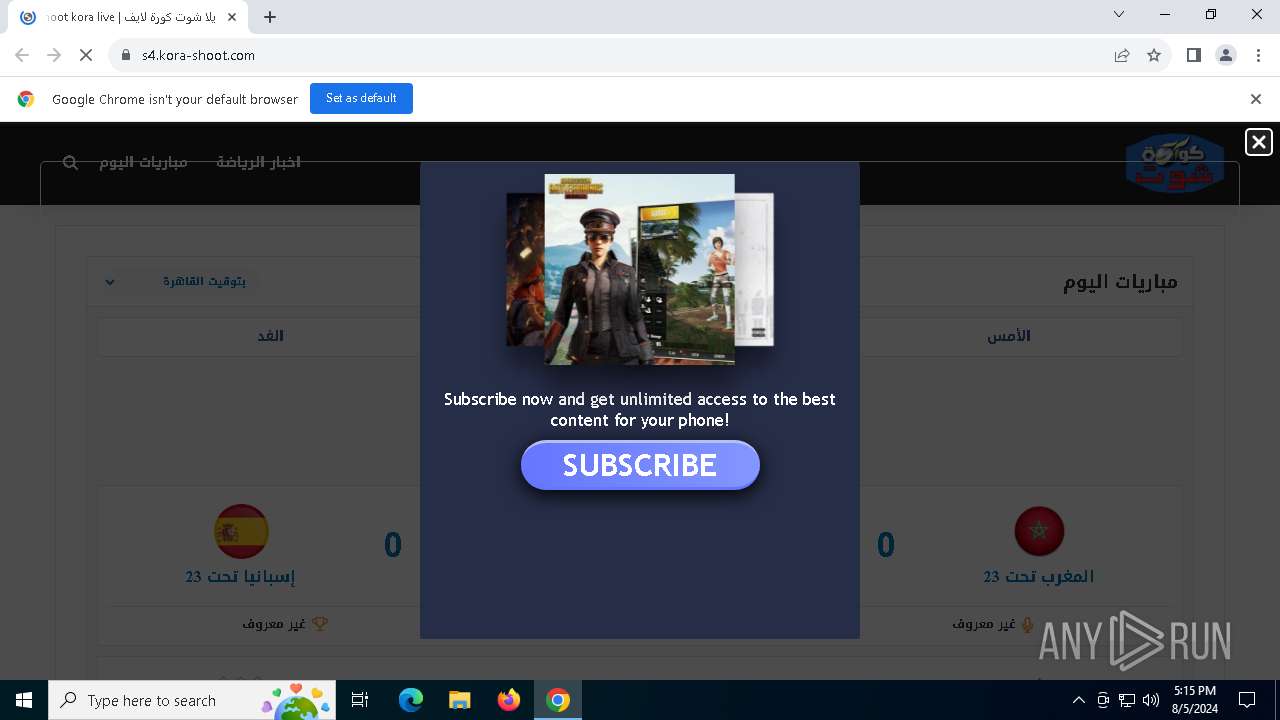Launch Firefox from taskbar

508,700
